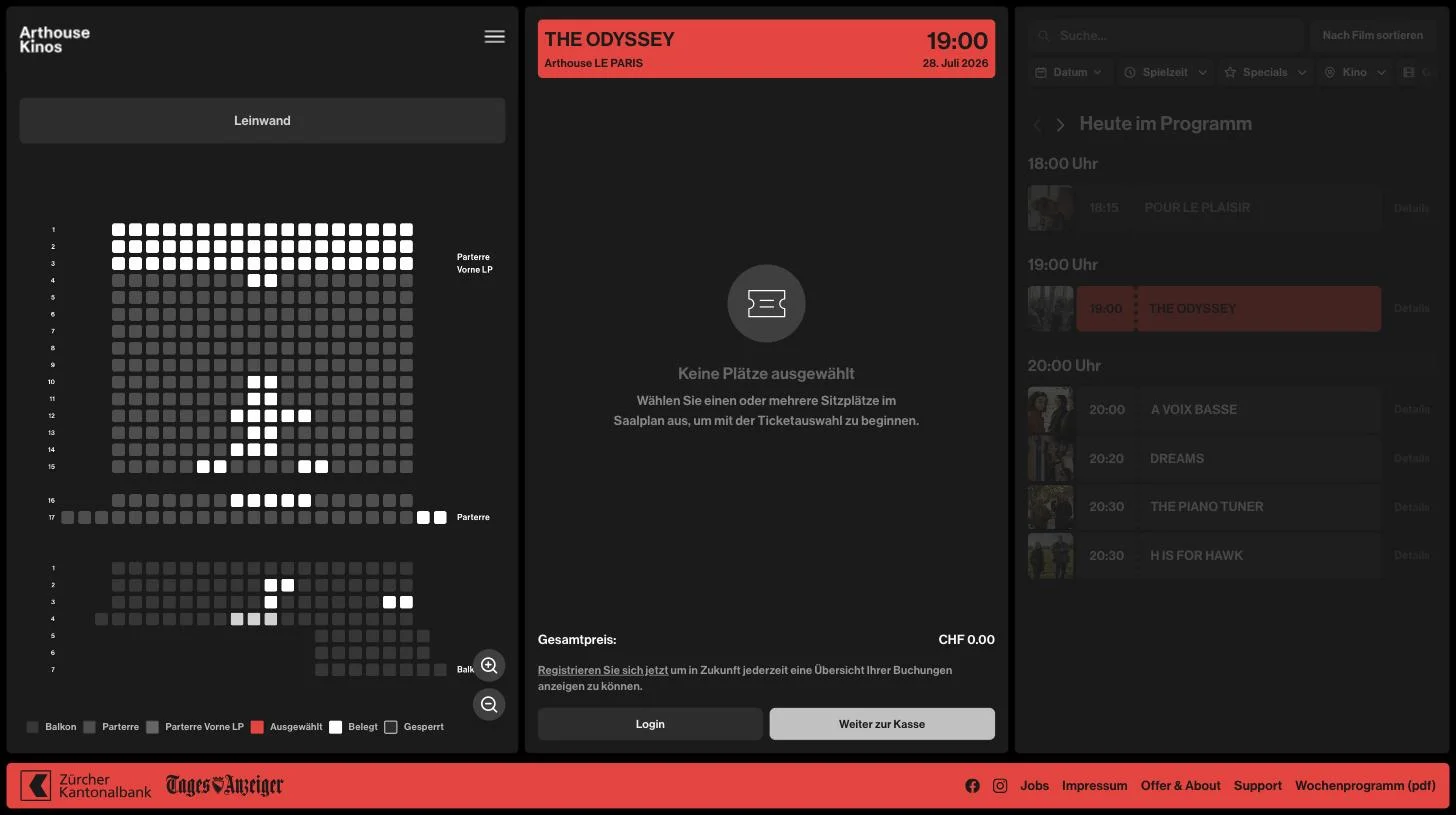Screen dimensions: 1456x815
Task: Select the 20:30 H IS FOR HAWK showing
Action: click(x=1229, y=556)
